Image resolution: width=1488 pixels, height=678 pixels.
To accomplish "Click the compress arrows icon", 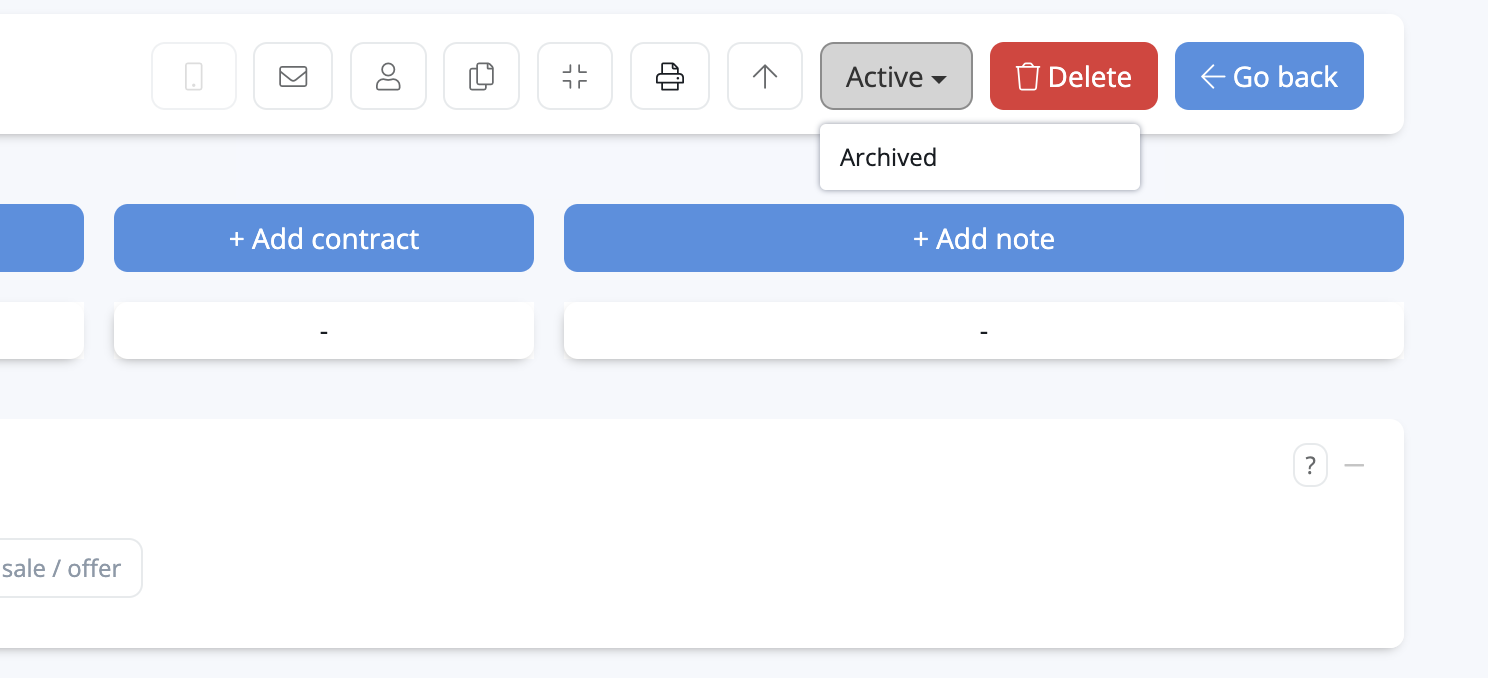I will 574,76.
